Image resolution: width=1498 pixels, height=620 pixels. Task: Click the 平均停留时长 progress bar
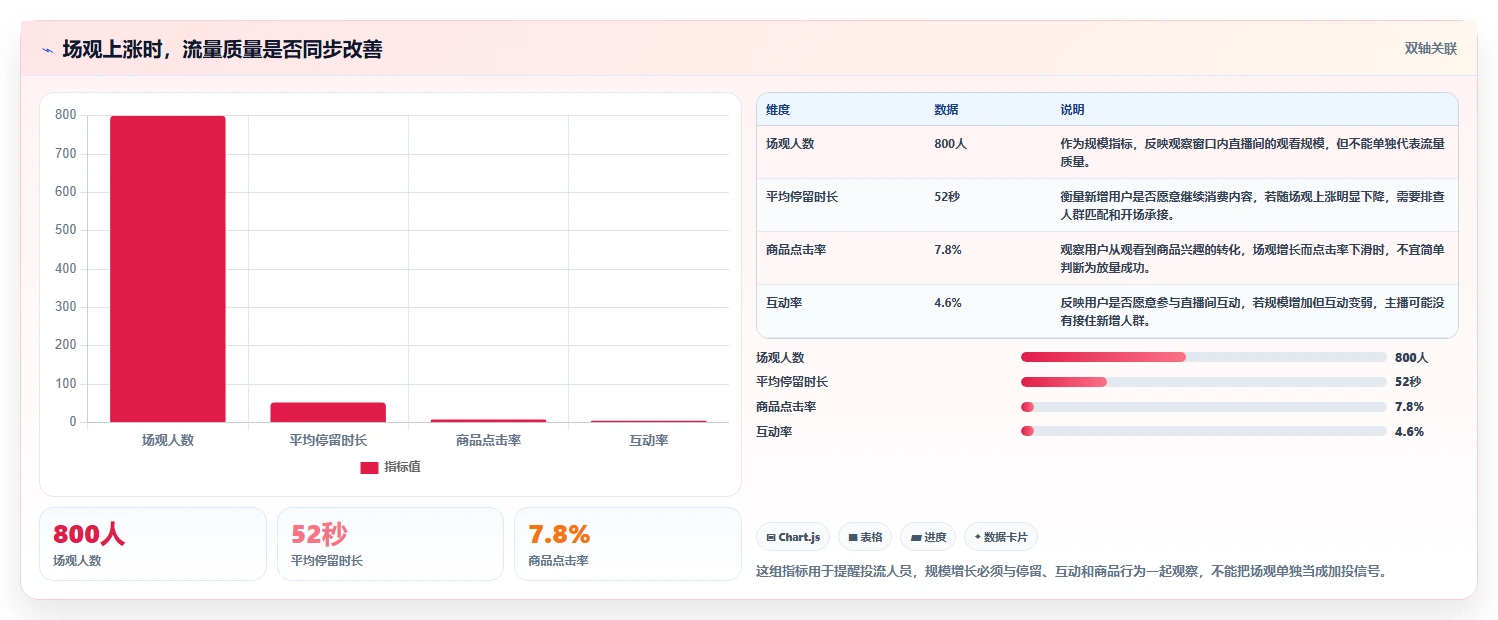(1204, 382)
